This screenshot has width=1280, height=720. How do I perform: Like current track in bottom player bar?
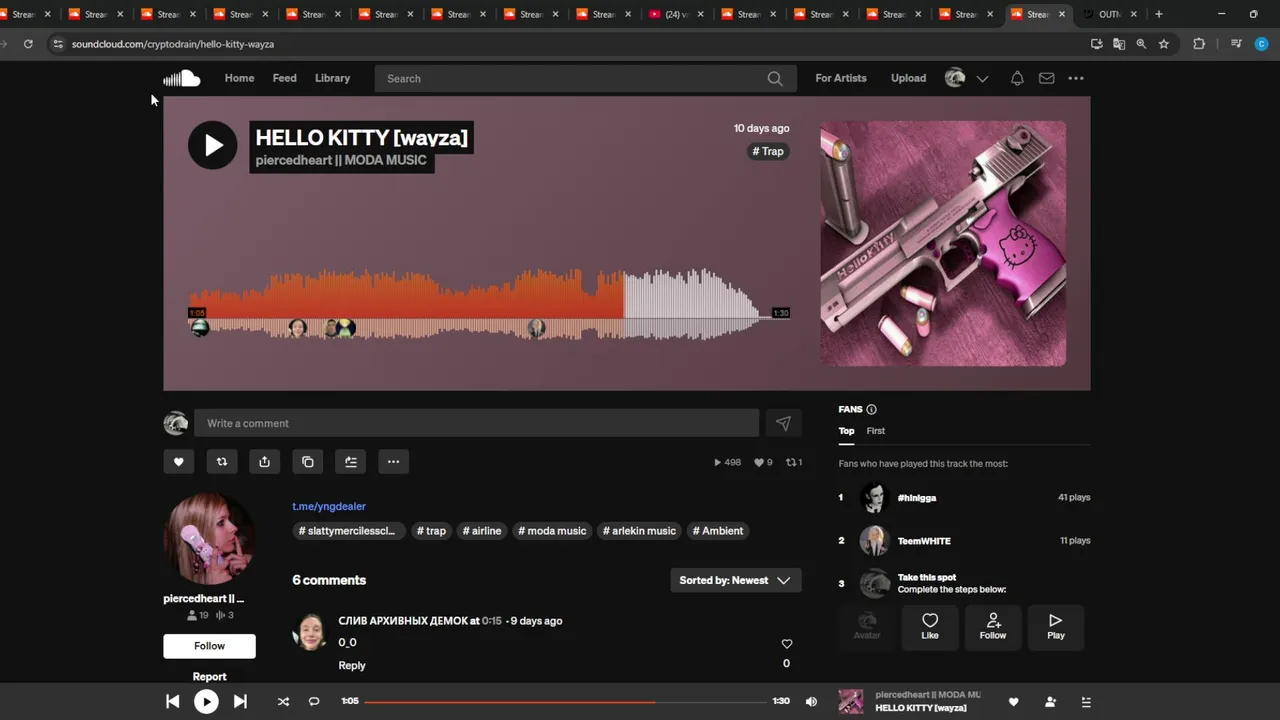pos(1013,702)
